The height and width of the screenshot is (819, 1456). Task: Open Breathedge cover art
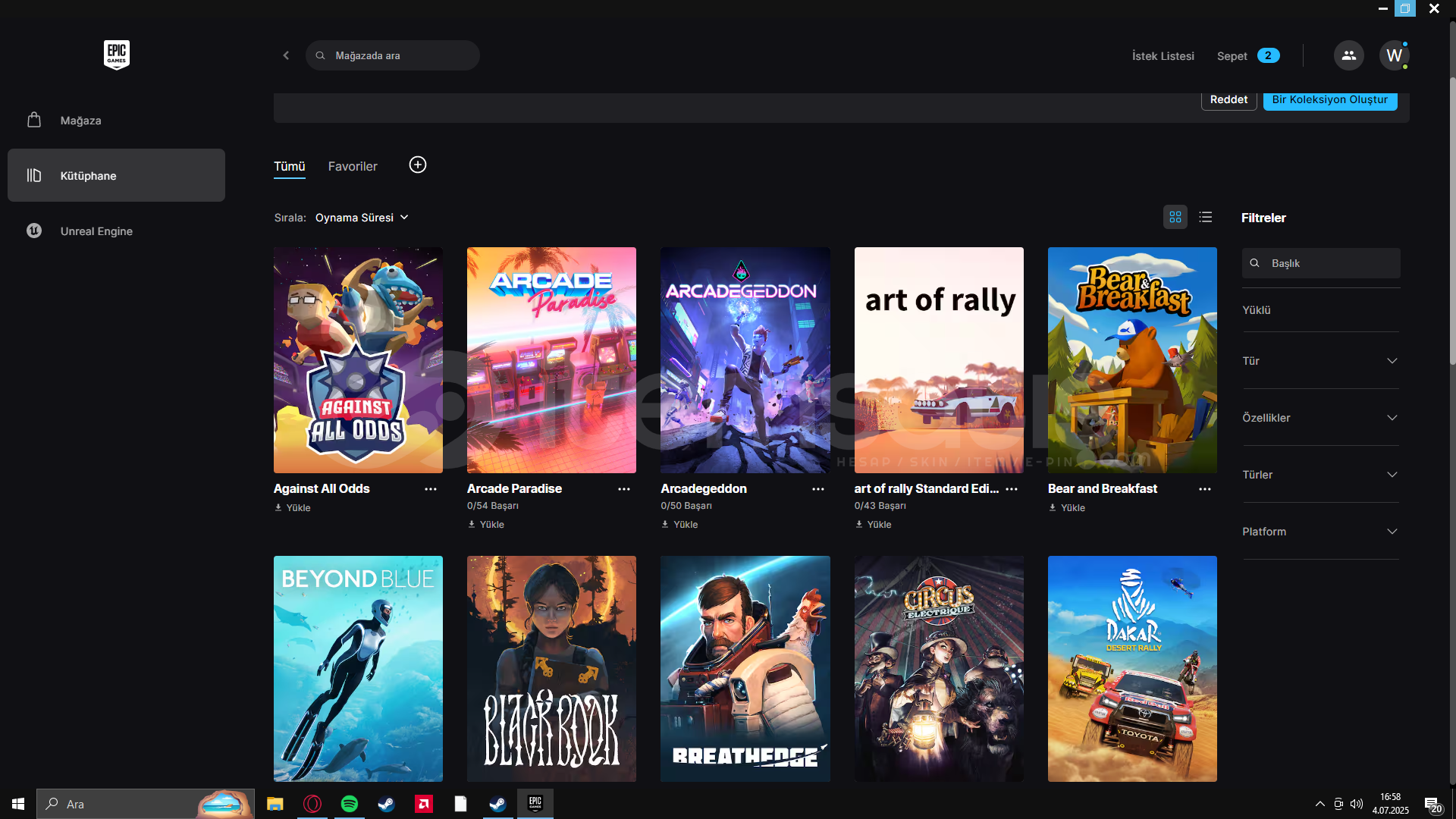tap(745, 669)
